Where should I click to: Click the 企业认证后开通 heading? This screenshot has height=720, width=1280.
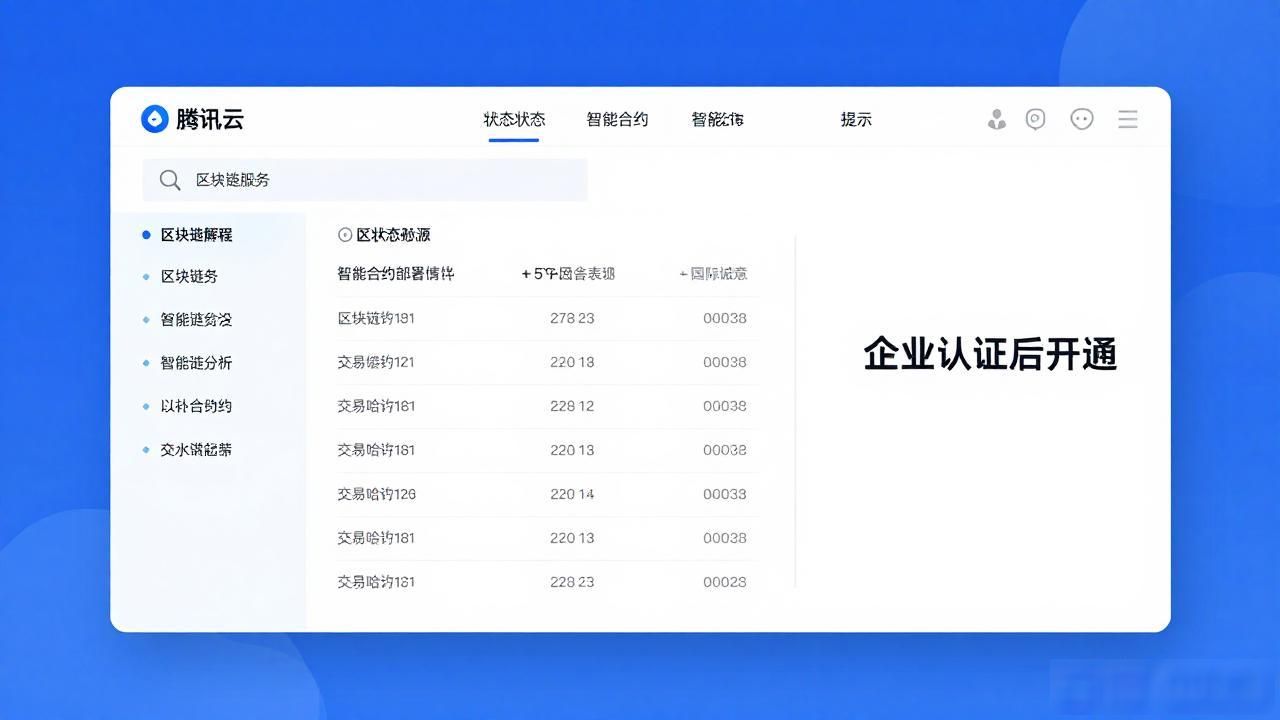click(x=990, y=355)
